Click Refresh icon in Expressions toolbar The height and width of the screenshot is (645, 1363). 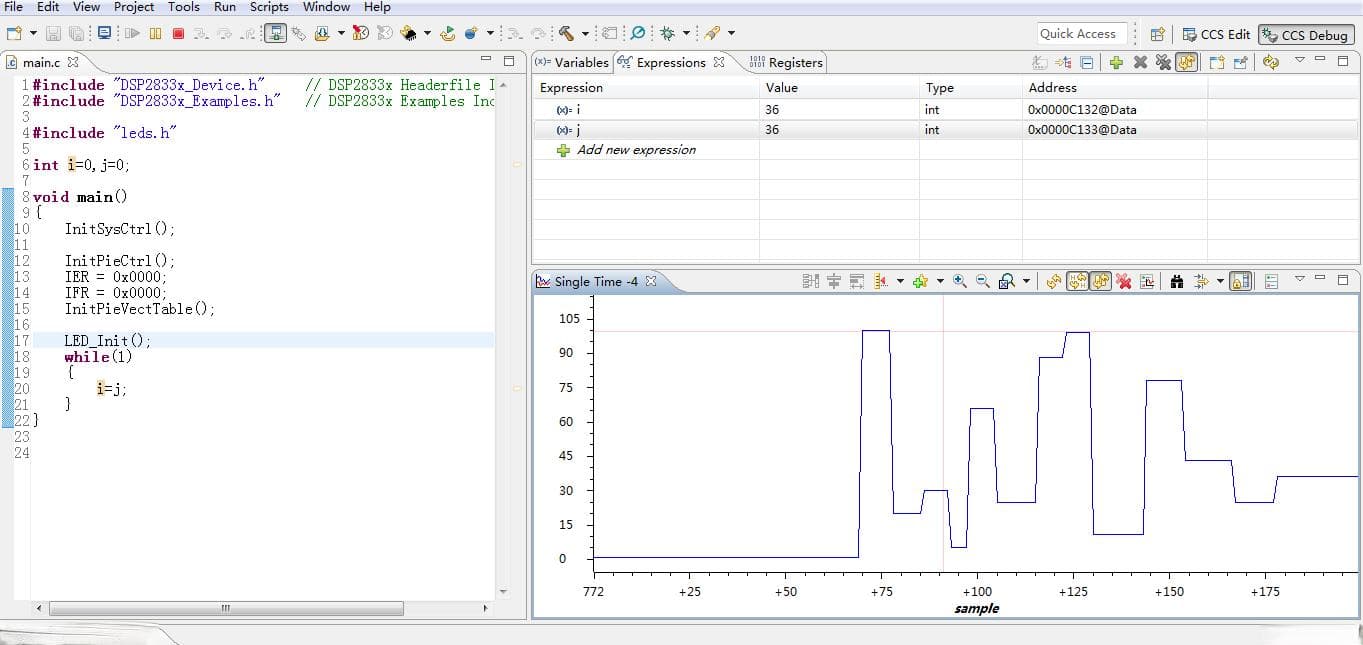[x=1271, y=62]
